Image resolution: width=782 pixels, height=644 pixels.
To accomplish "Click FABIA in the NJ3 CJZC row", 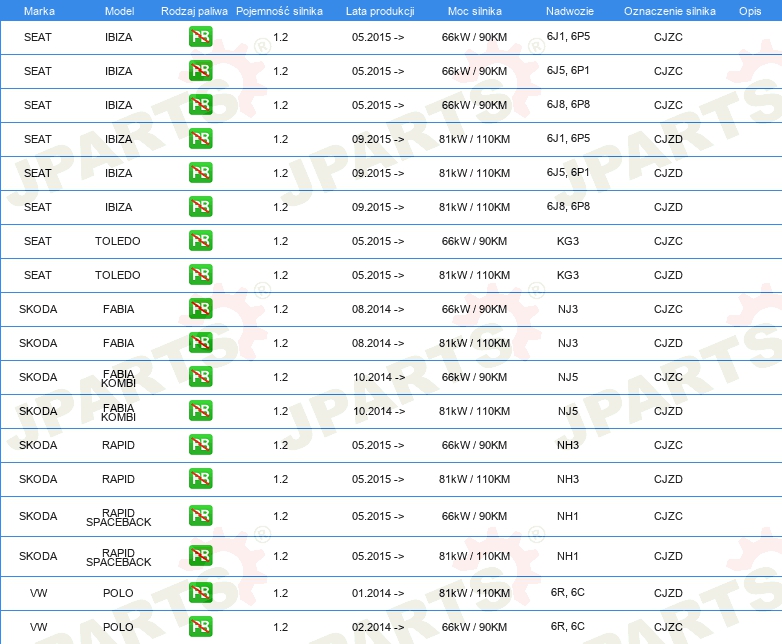I will point(118,309).
